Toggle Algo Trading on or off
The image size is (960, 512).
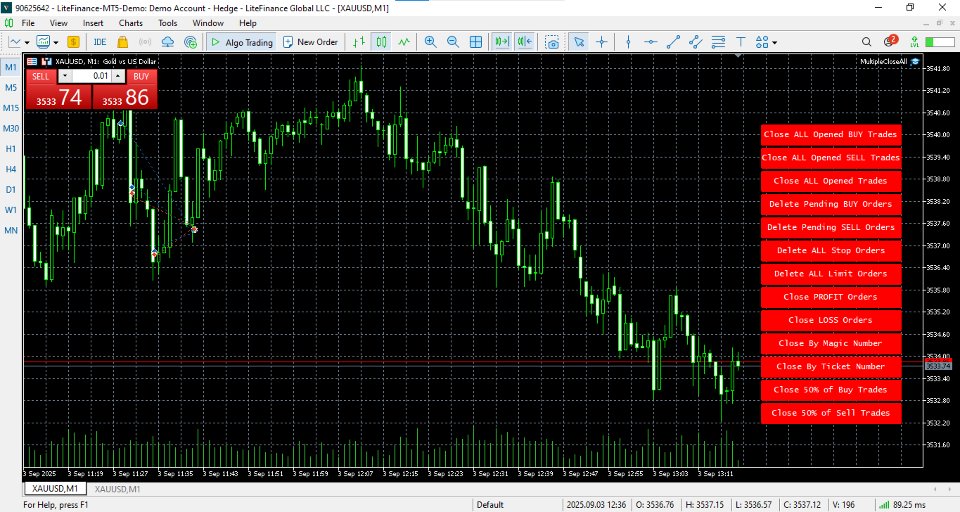click(241, 42)
